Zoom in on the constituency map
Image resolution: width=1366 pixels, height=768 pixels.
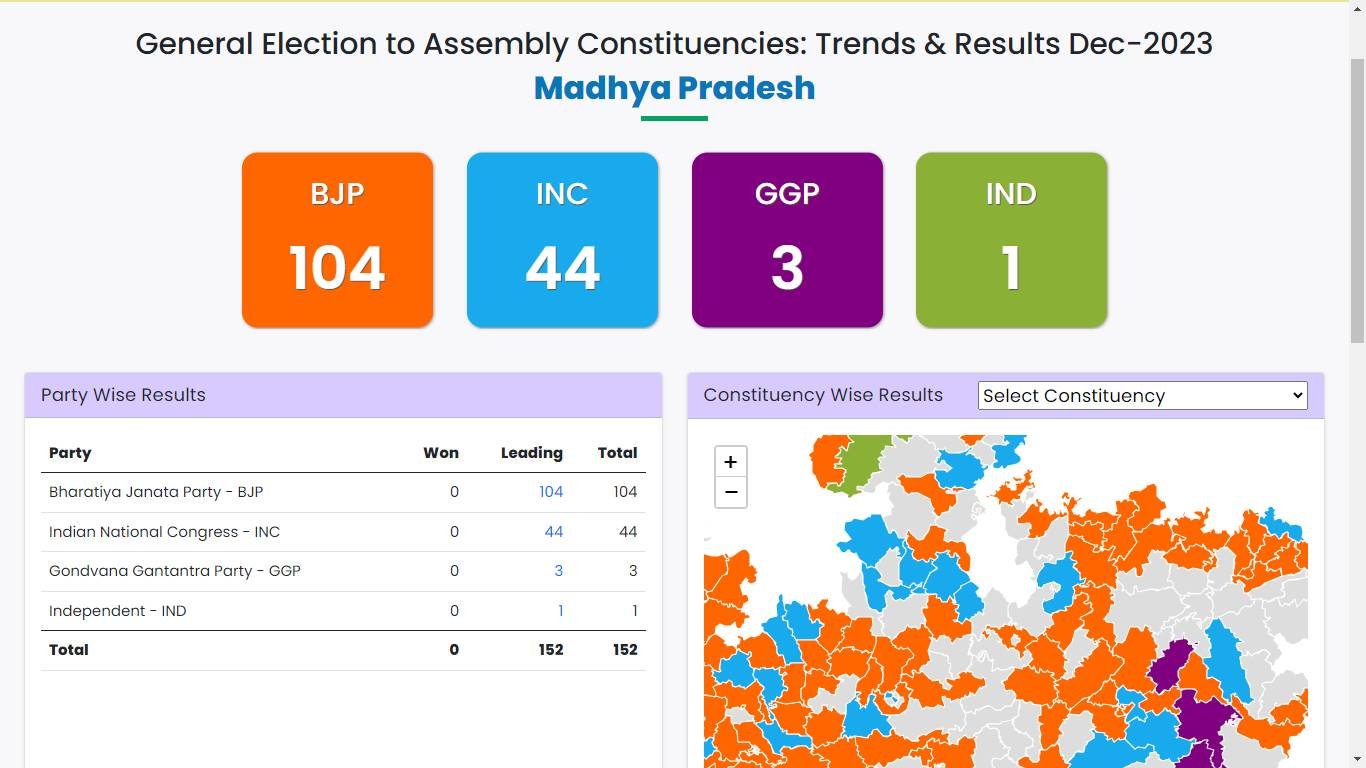click(x=730, y=462)
